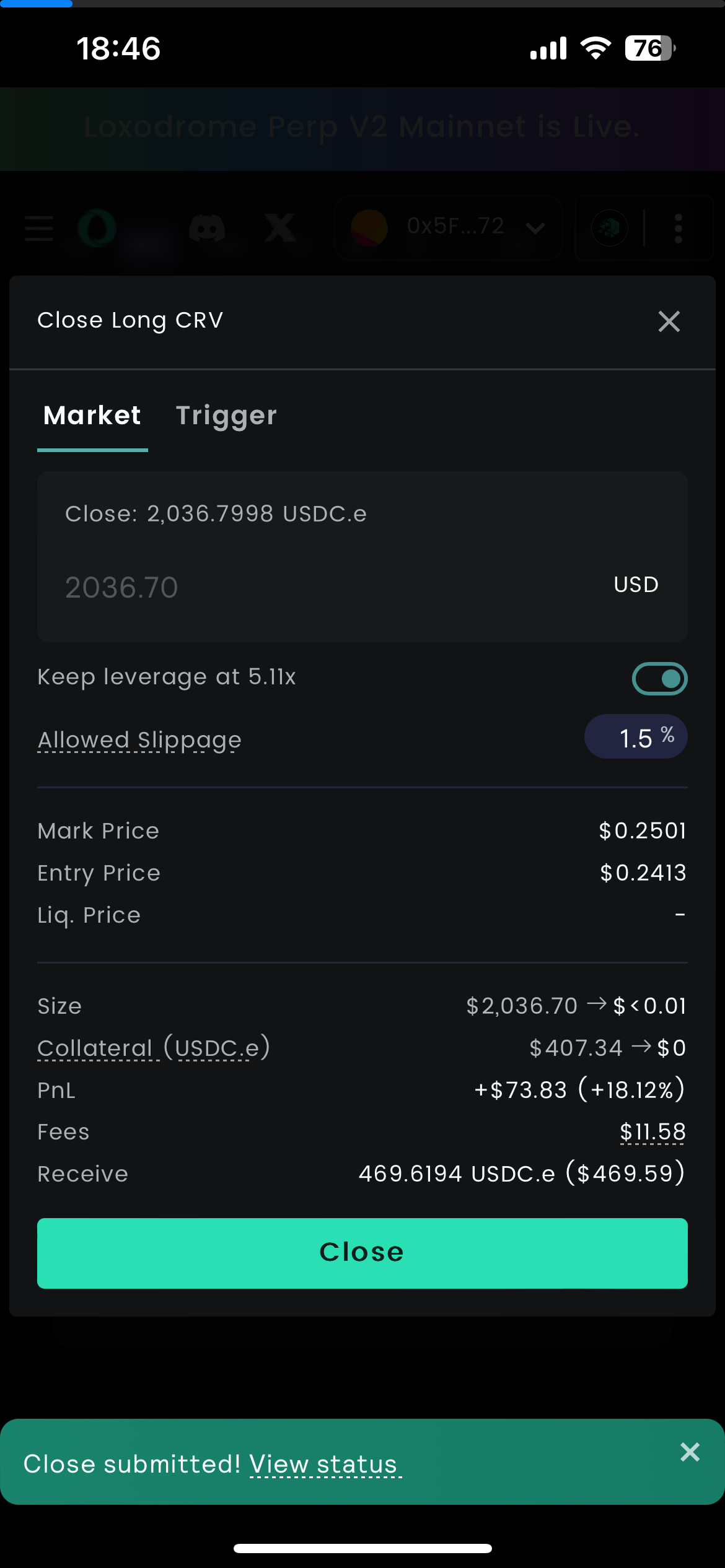725x1568 pixels.
Task: Toggle Keep leverage at 5.11x switch
Action: (x=659, y=679)
